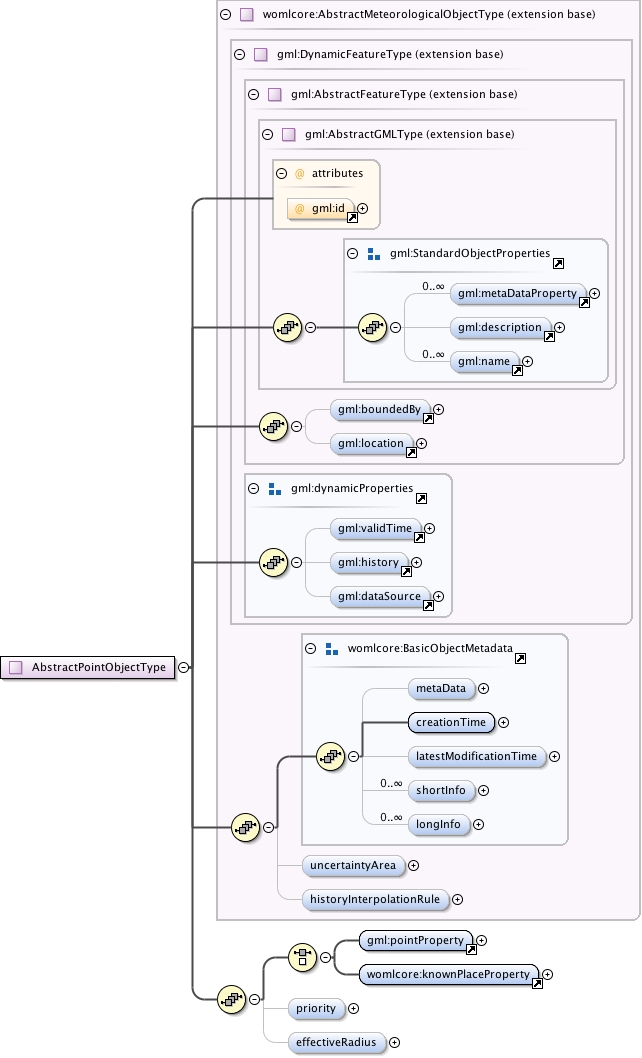This screenshot has height=1058, width=642.
Task: Collapse gml:DynamicFeatureType extension base
Action: pyautogui.click(x=240, y=55)
